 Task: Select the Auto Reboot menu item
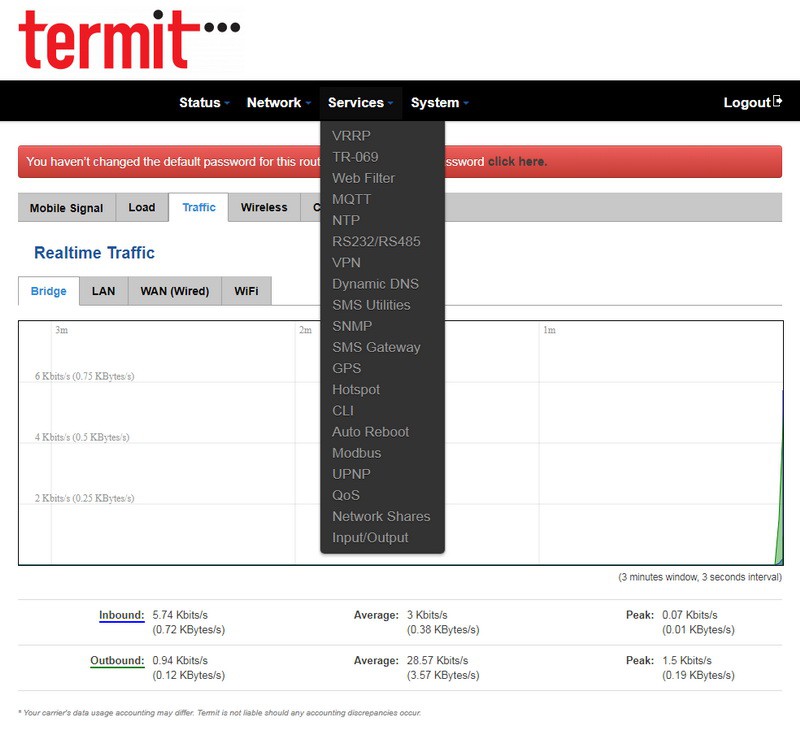tap(370, 432)
